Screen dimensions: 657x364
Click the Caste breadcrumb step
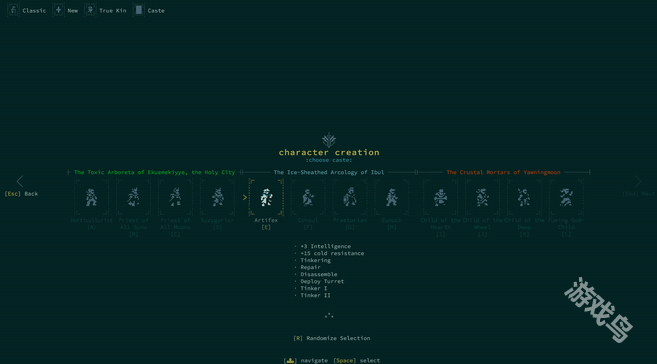[149, 10]
